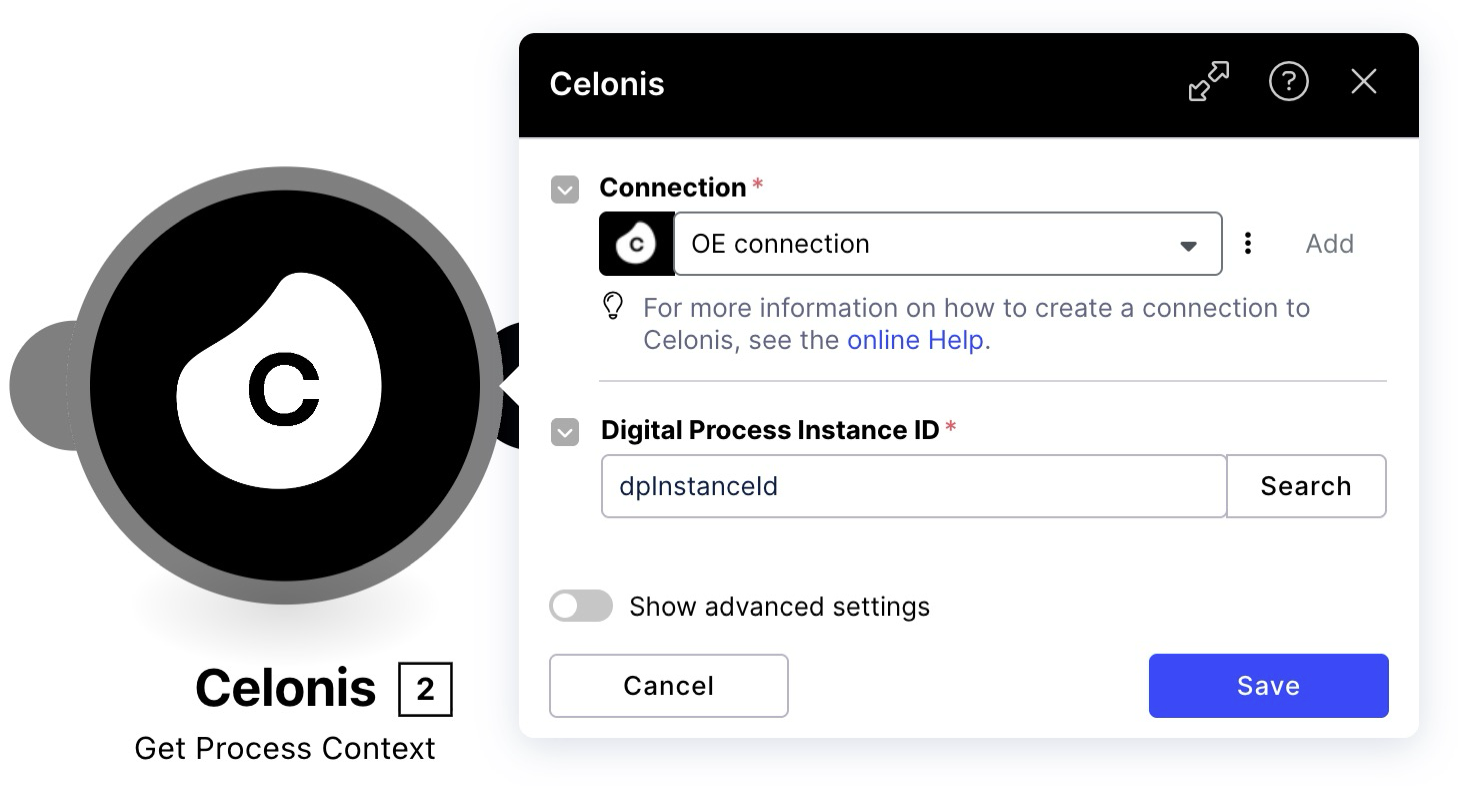The width and height of the screenshot is (1458, 786).
Task: Click the dpInstanceId input field
Action: [x=913, y=487]
